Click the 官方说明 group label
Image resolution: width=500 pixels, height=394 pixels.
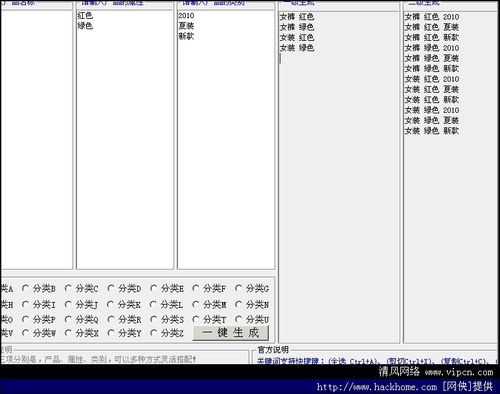coord(273,350)
